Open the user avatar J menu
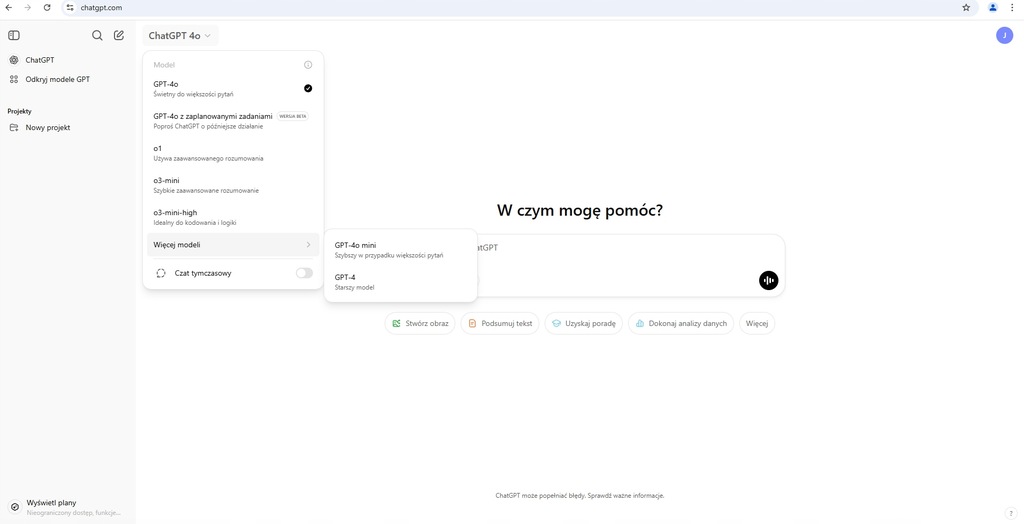The image size is (1024, 524). point(1004,35)
